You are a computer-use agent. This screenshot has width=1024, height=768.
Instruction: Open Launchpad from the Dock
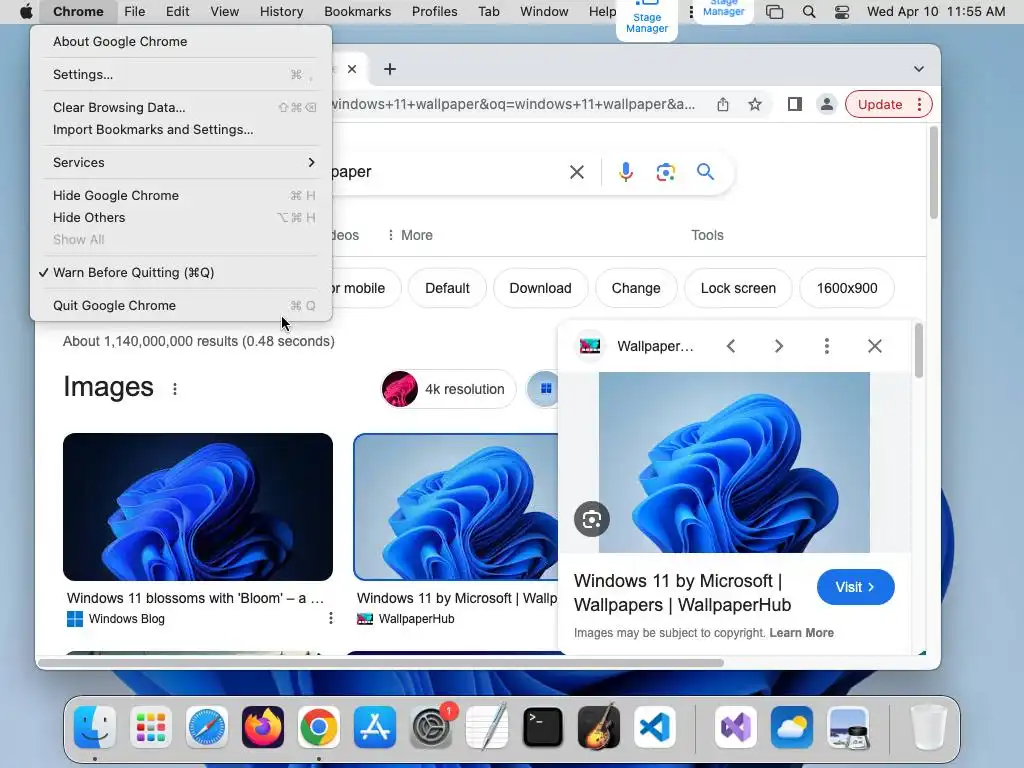click(151, 727)
